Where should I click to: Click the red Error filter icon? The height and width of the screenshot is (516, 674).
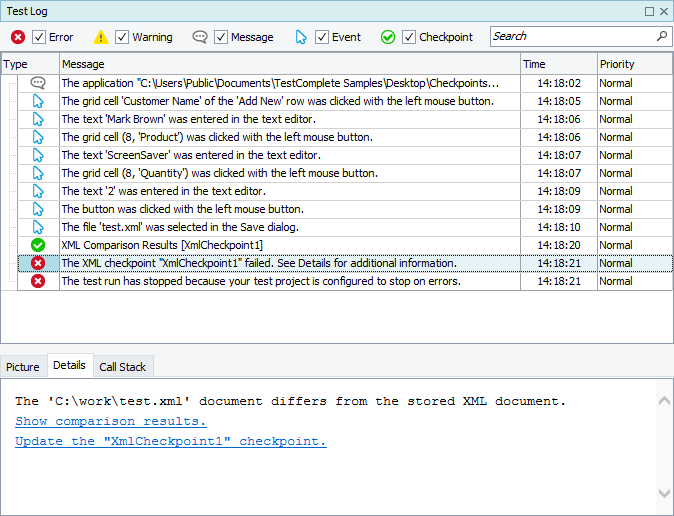click(18, 37)
